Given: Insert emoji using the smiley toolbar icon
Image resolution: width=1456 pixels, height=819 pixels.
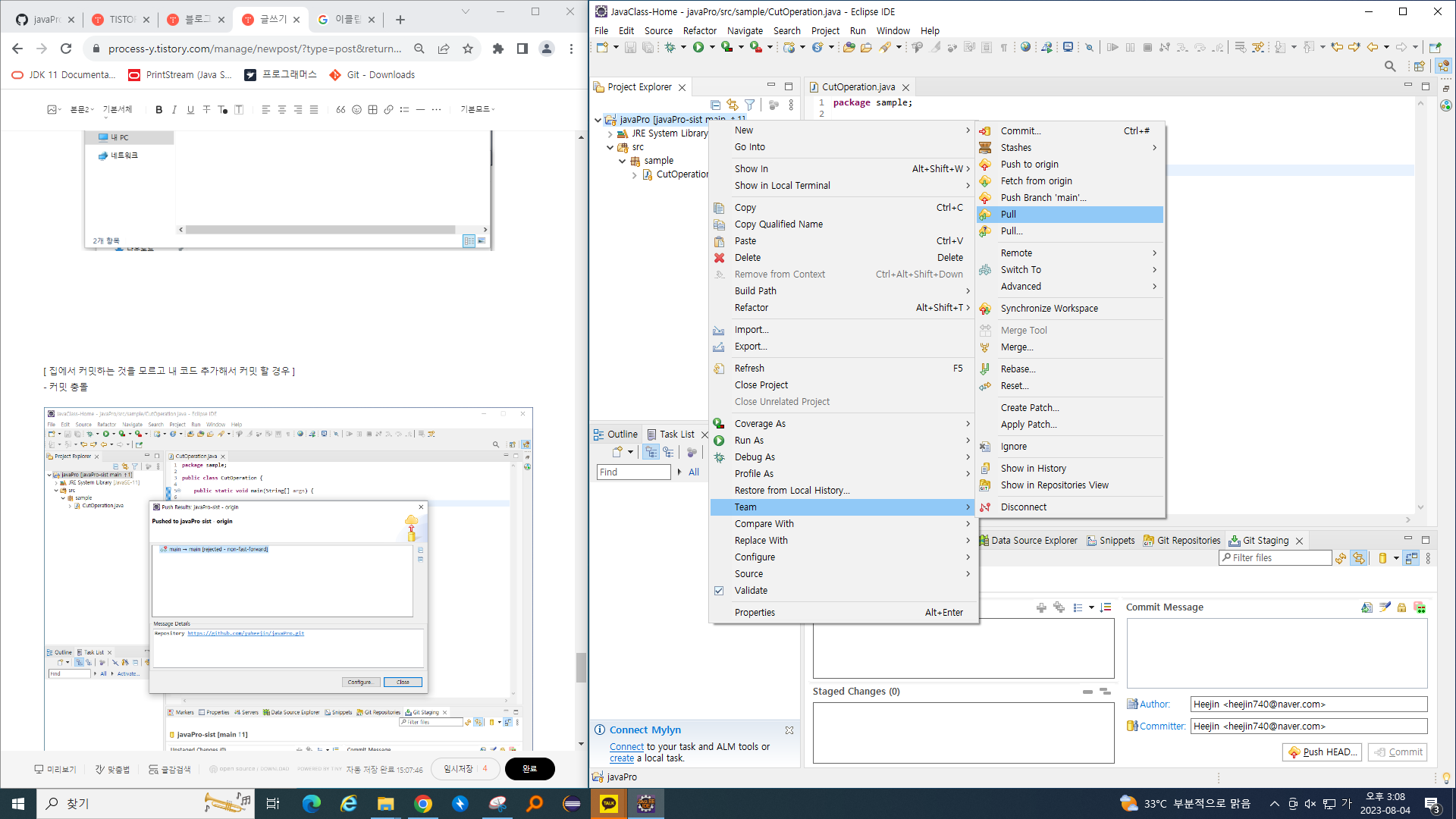Looking at the screenshot, I should 356,110.
